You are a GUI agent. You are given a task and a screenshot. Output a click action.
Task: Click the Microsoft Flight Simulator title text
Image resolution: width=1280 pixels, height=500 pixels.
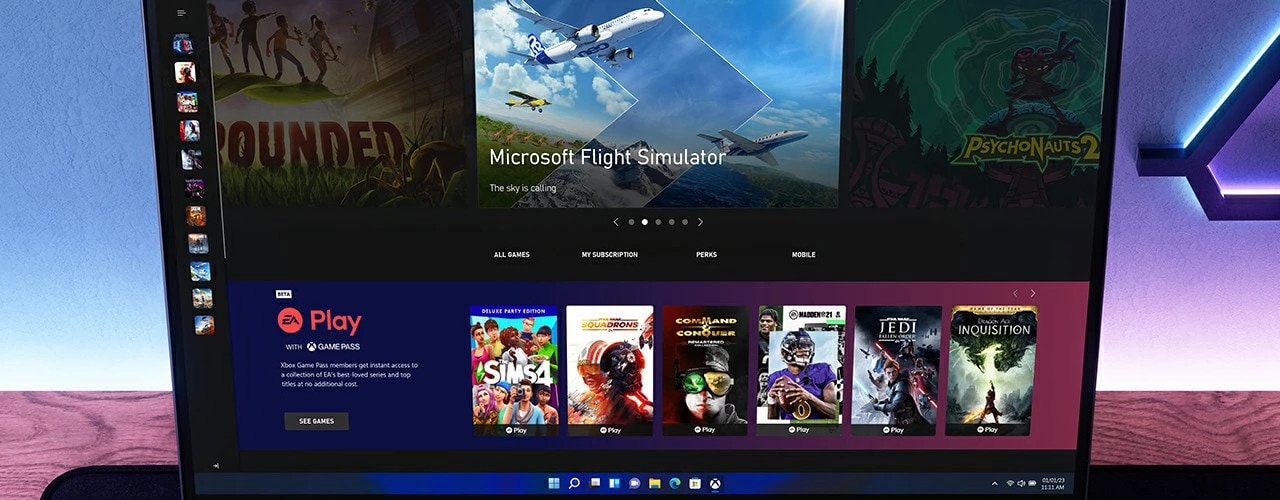(607, 158)
